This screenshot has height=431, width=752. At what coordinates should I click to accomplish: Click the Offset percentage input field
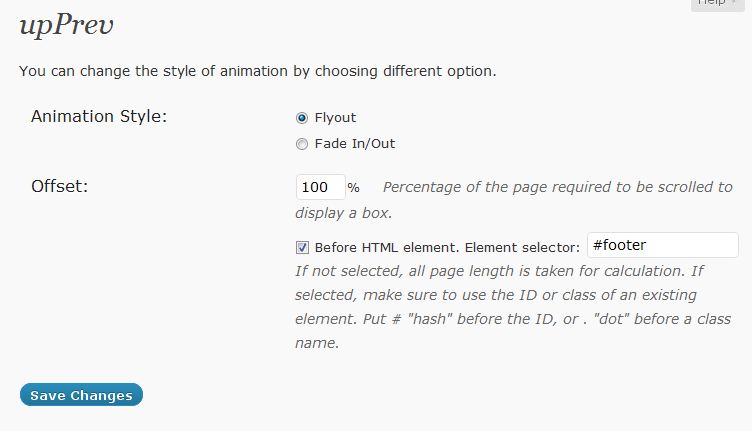pyautogui.click(x=320, y=187)
